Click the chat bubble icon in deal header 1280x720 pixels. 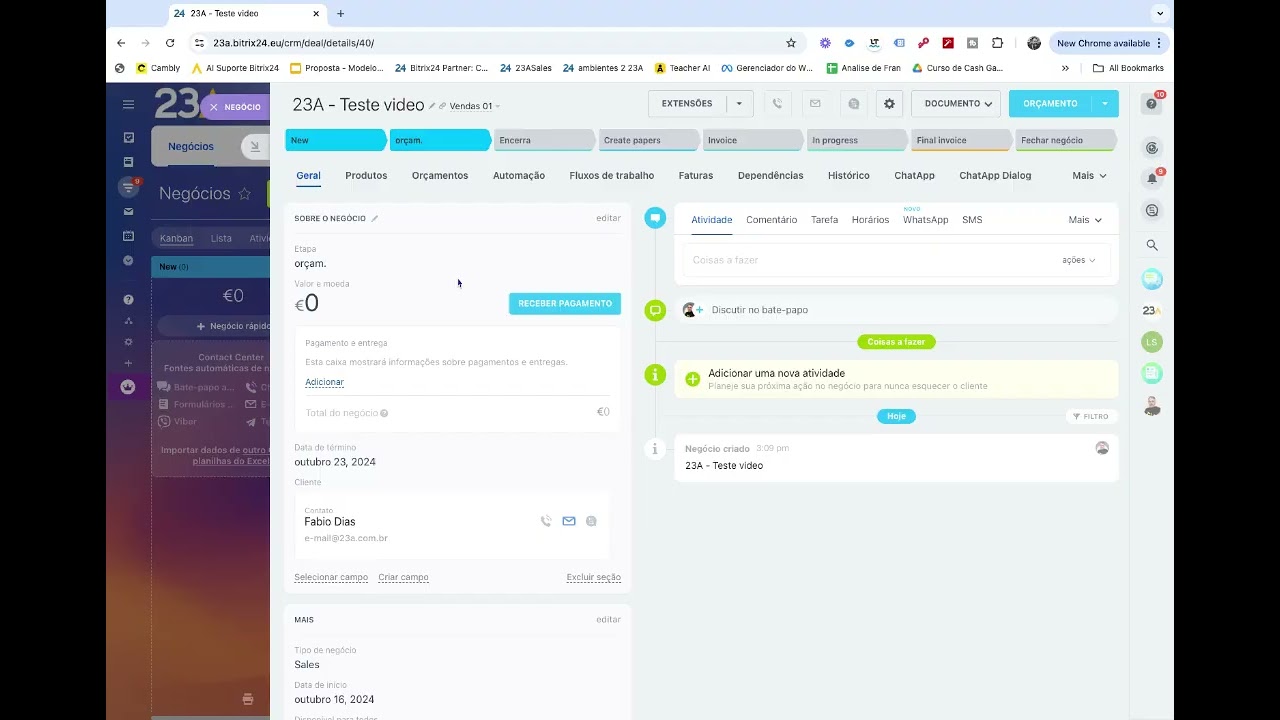coord(853,104)
